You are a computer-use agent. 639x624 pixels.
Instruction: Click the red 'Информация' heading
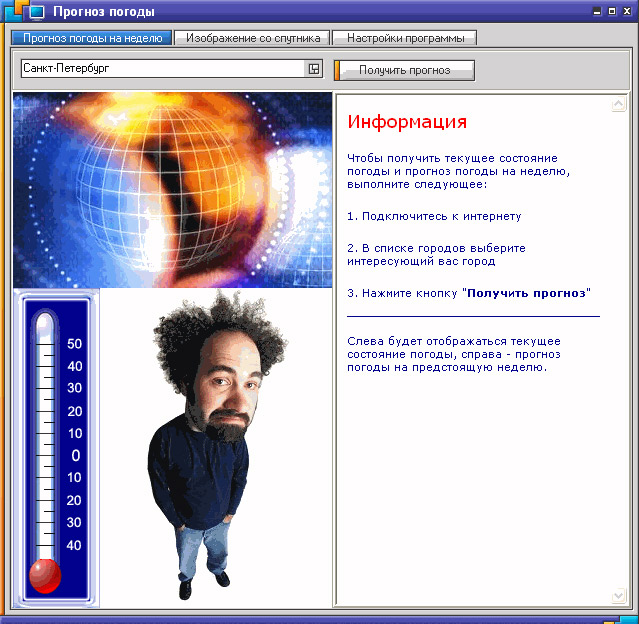tap(407, 122)
